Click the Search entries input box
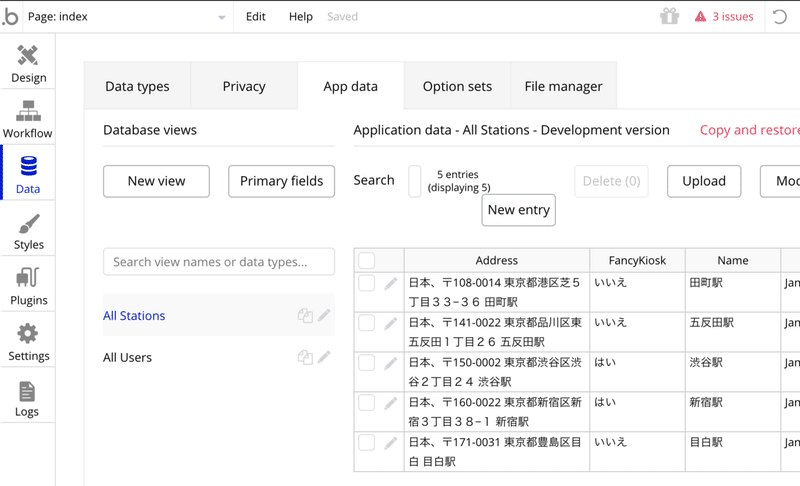The height and width of the screenshot is (486, 800). coord(415,181)
